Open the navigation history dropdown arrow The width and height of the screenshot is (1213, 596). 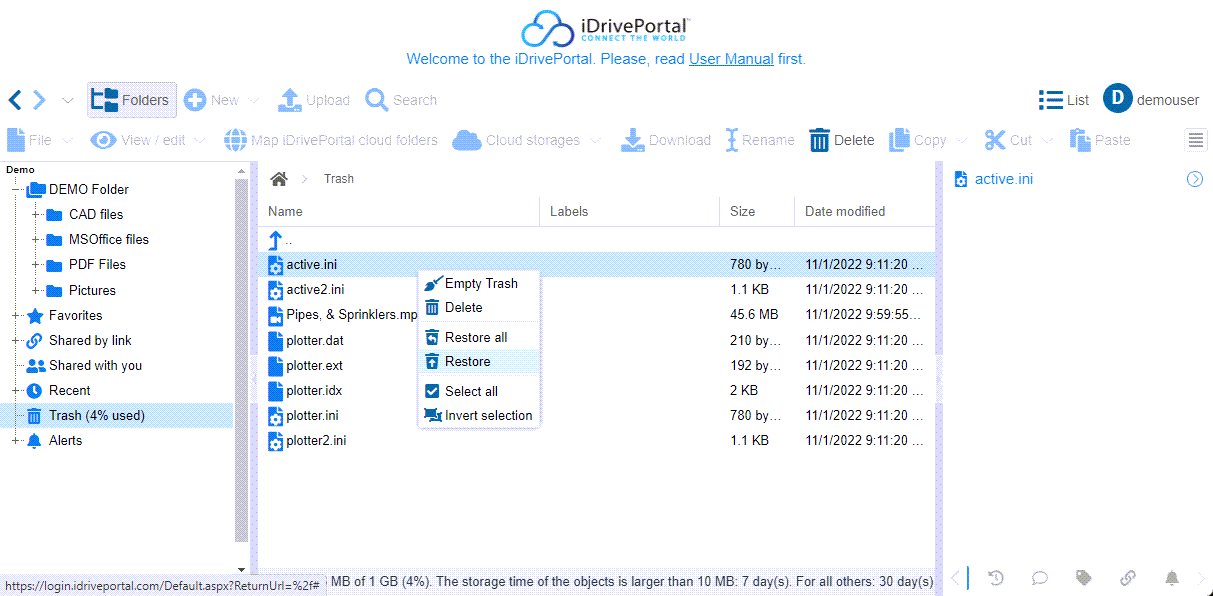[x=67, y=100]
